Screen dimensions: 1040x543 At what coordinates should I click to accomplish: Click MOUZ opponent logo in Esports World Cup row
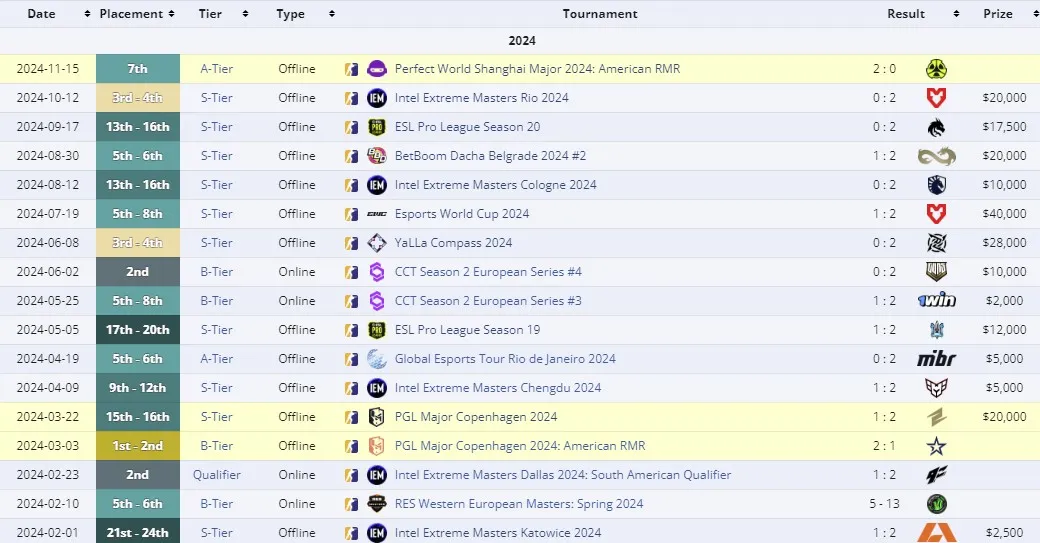(937, 214)
